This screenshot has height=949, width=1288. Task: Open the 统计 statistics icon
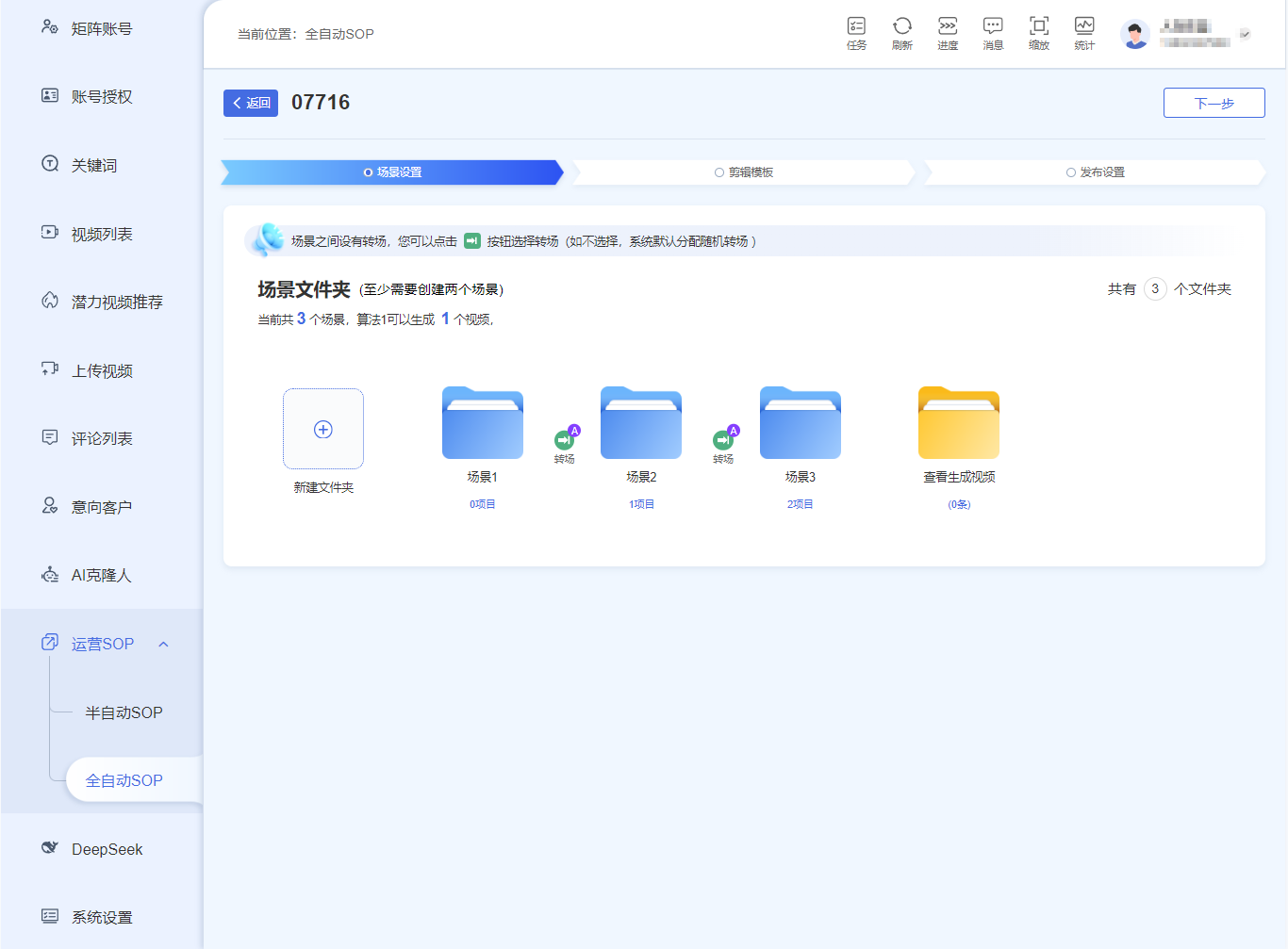pos(1084,33)
